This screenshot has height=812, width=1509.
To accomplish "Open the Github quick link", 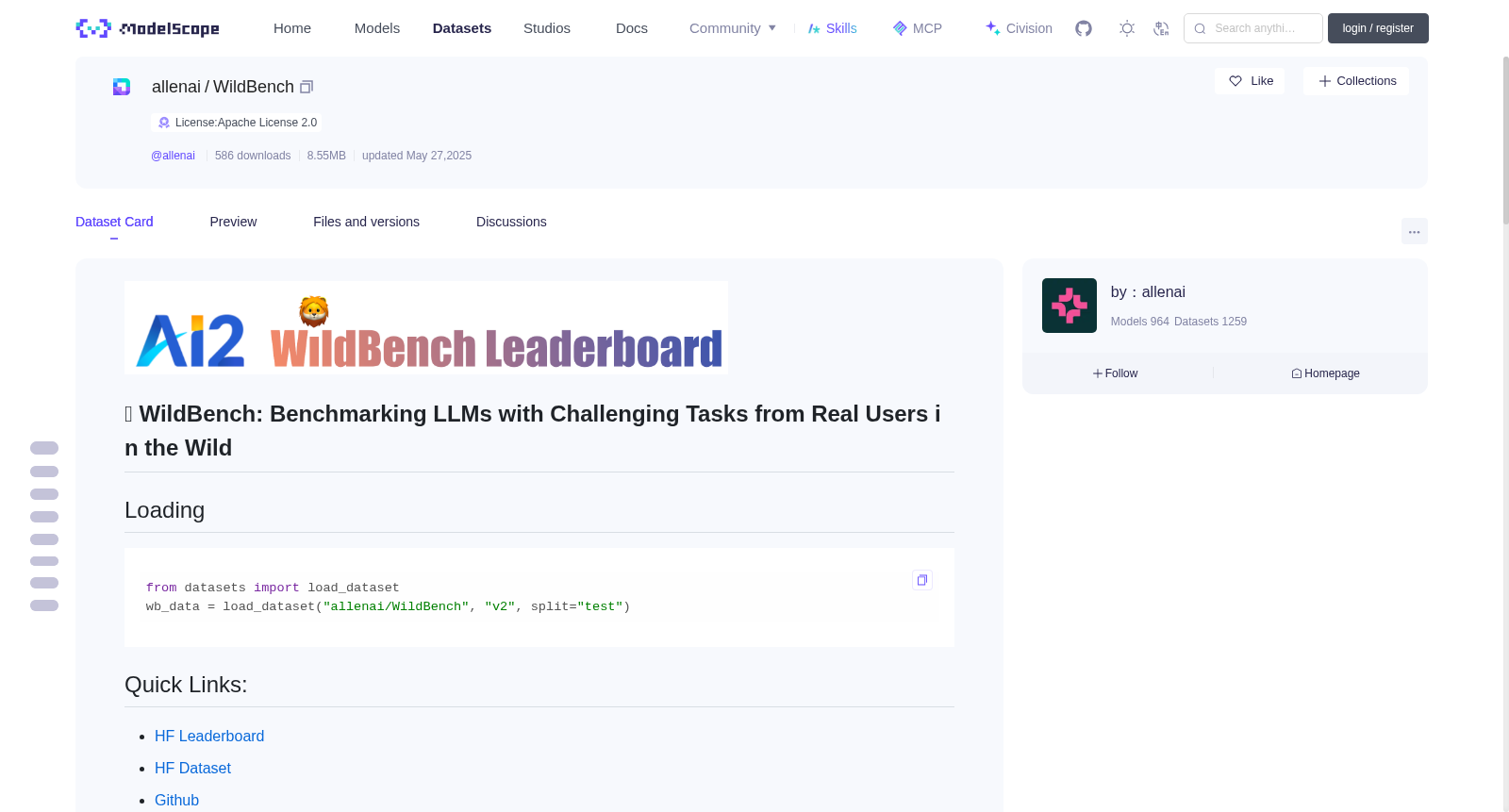I will click(177, 800).
